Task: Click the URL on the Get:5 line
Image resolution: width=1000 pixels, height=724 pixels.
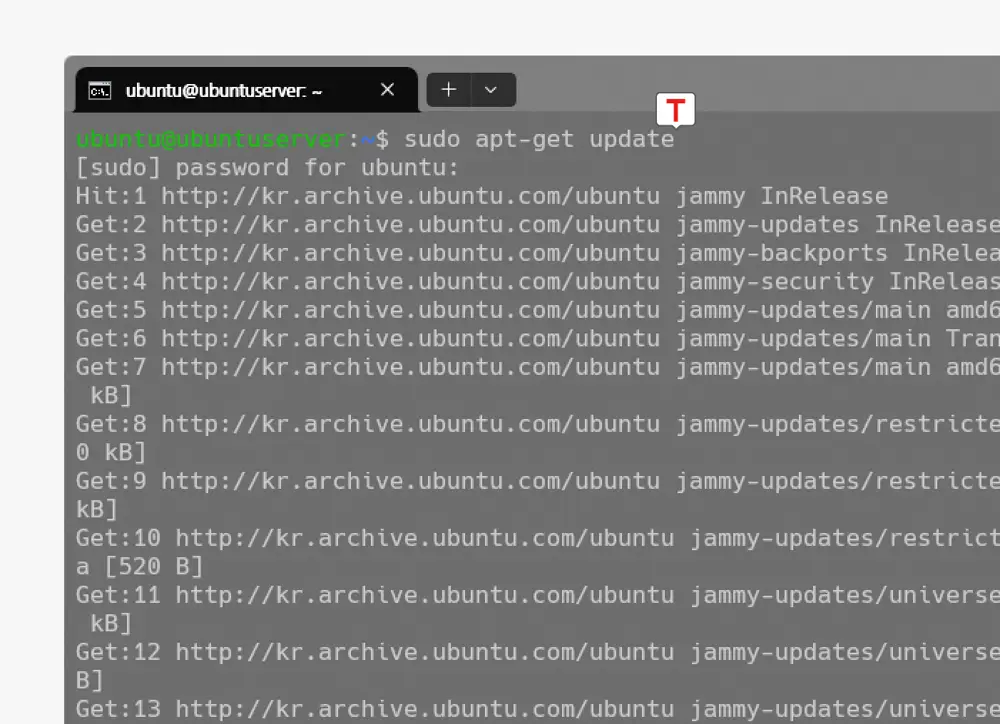Action: (410, 310)
